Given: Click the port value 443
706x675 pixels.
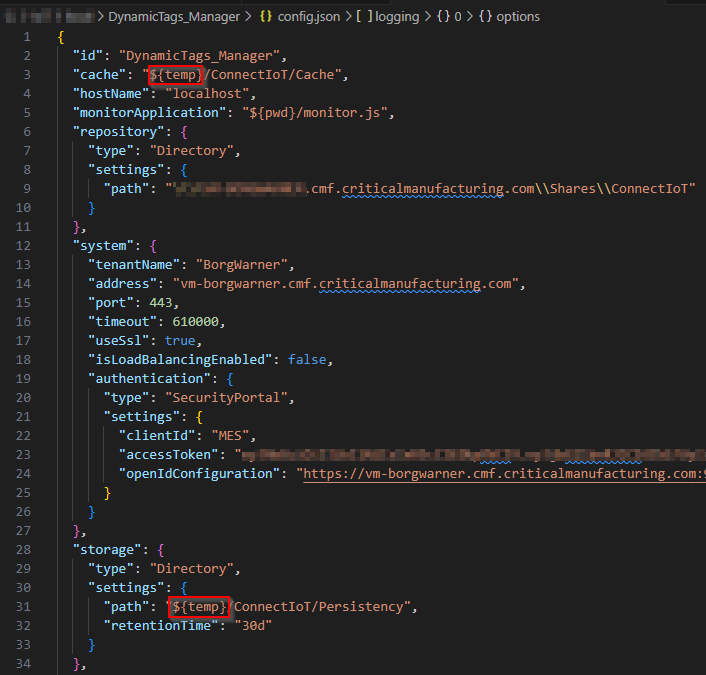Looking at the screenshot, I should 161,303.
